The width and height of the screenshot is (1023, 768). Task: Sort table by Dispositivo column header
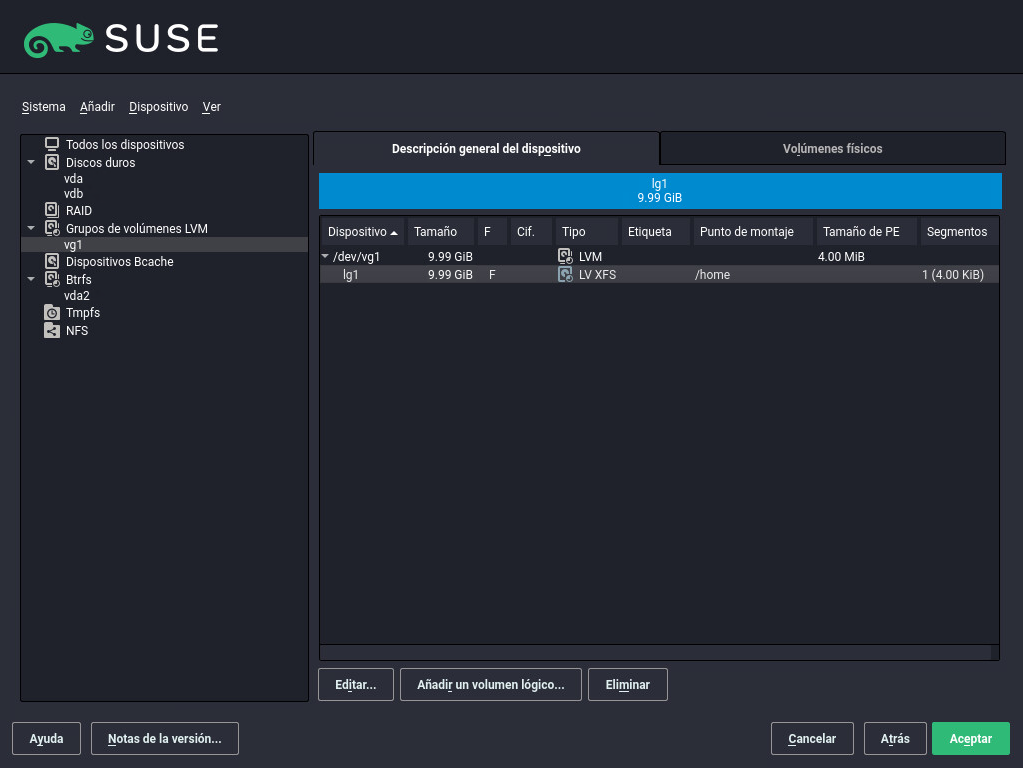[361, 232]
